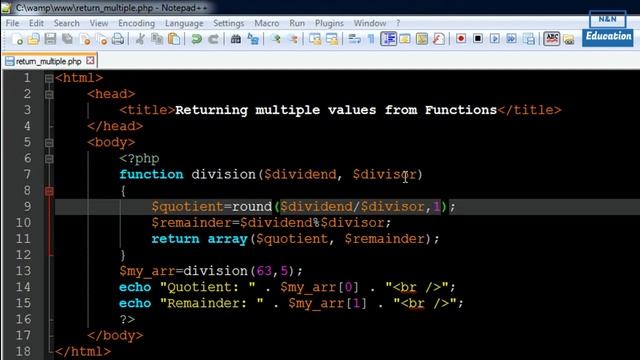Collapse the html fold marker on line 1

(49, 78)
